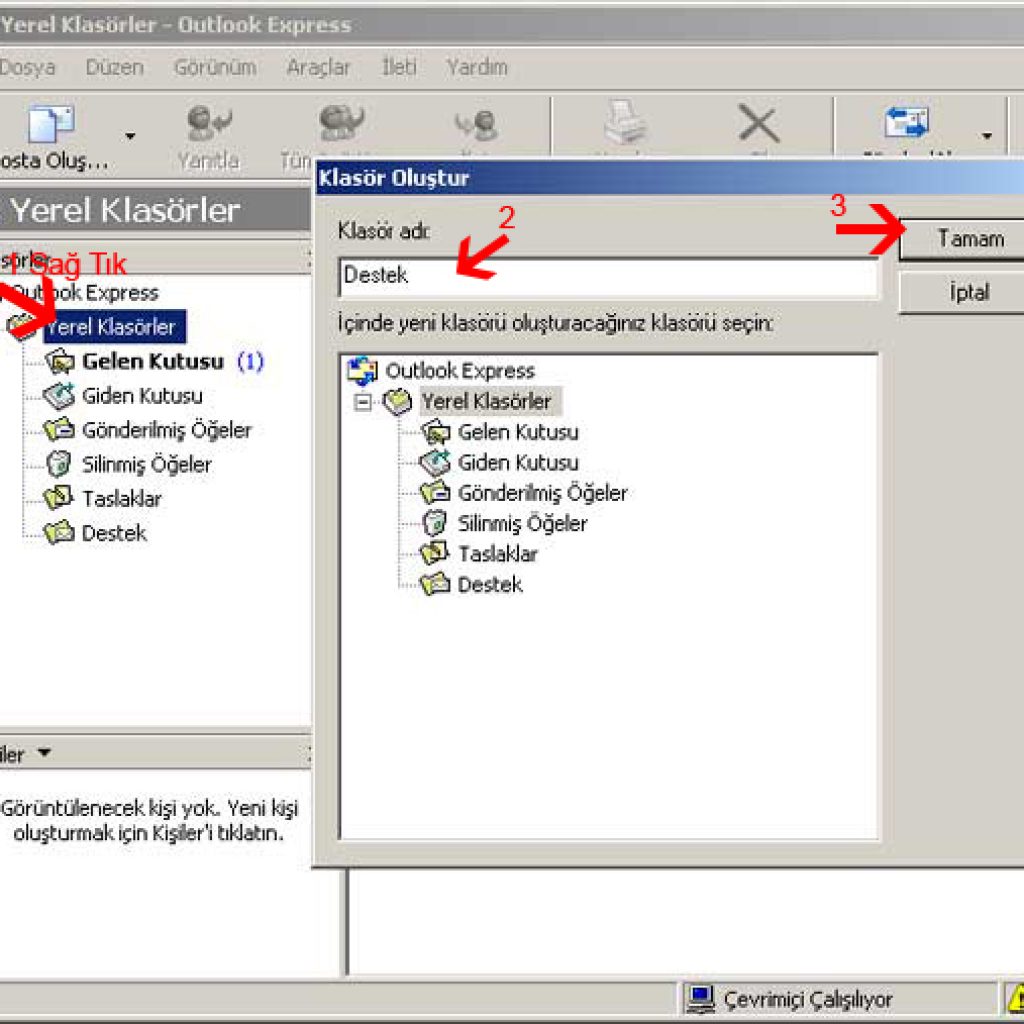This screenshot has height=1024, width=1024.
Task: Click the İptal button
Action: click(x=963, y=293)
